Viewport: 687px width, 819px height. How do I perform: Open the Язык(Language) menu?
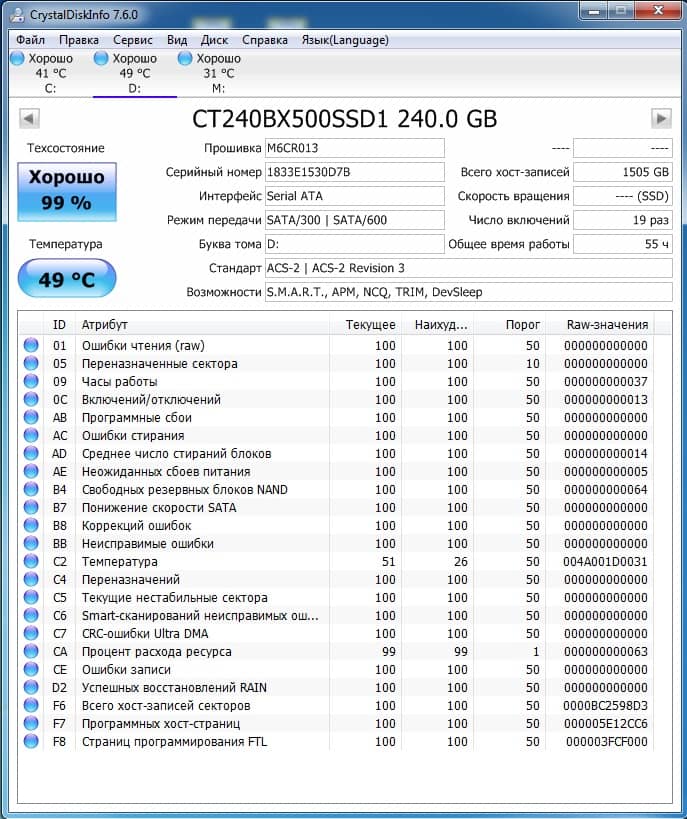coord(345,40)
